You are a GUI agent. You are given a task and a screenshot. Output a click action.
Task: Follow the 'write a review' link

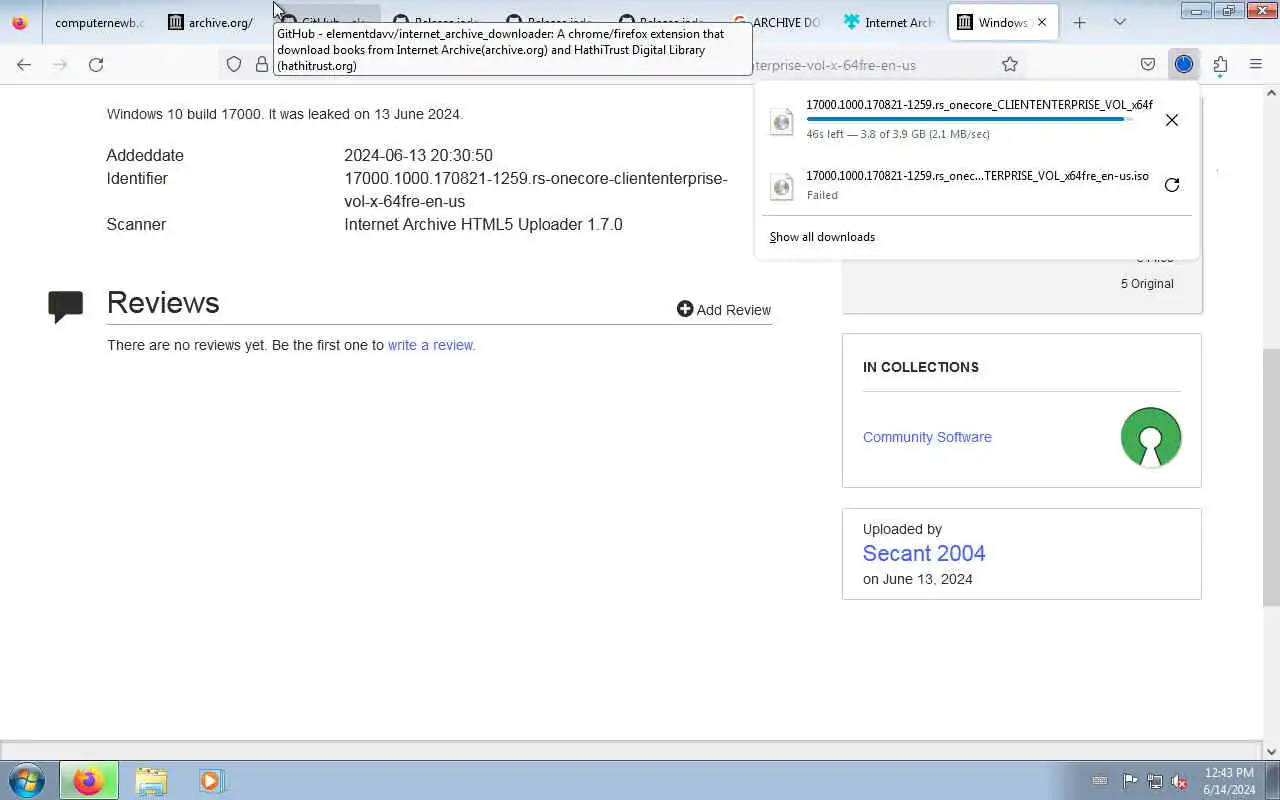click(431, 345)
